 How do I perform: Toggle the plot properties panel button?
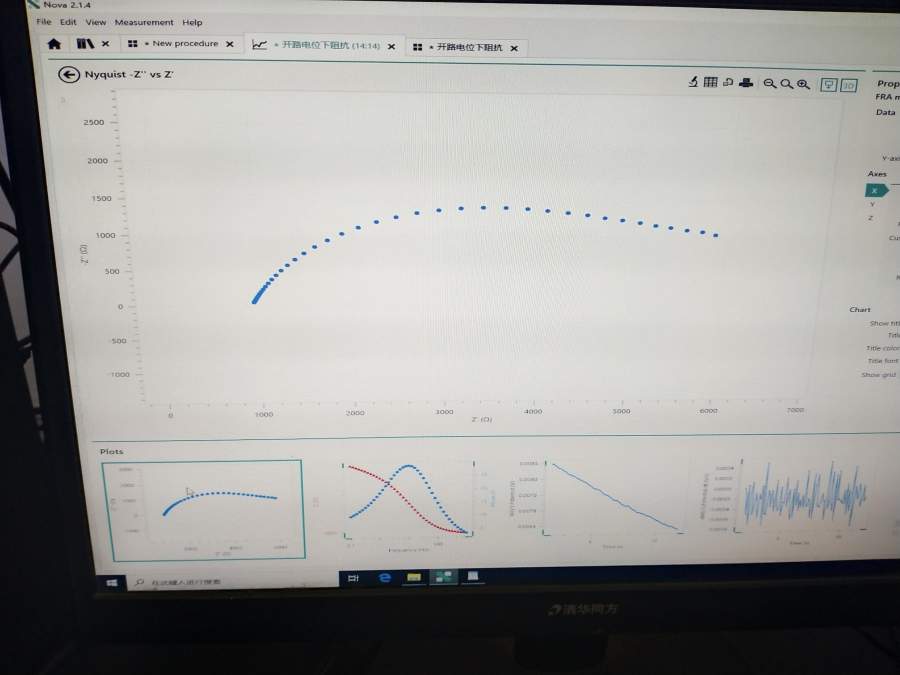point(828,85)
